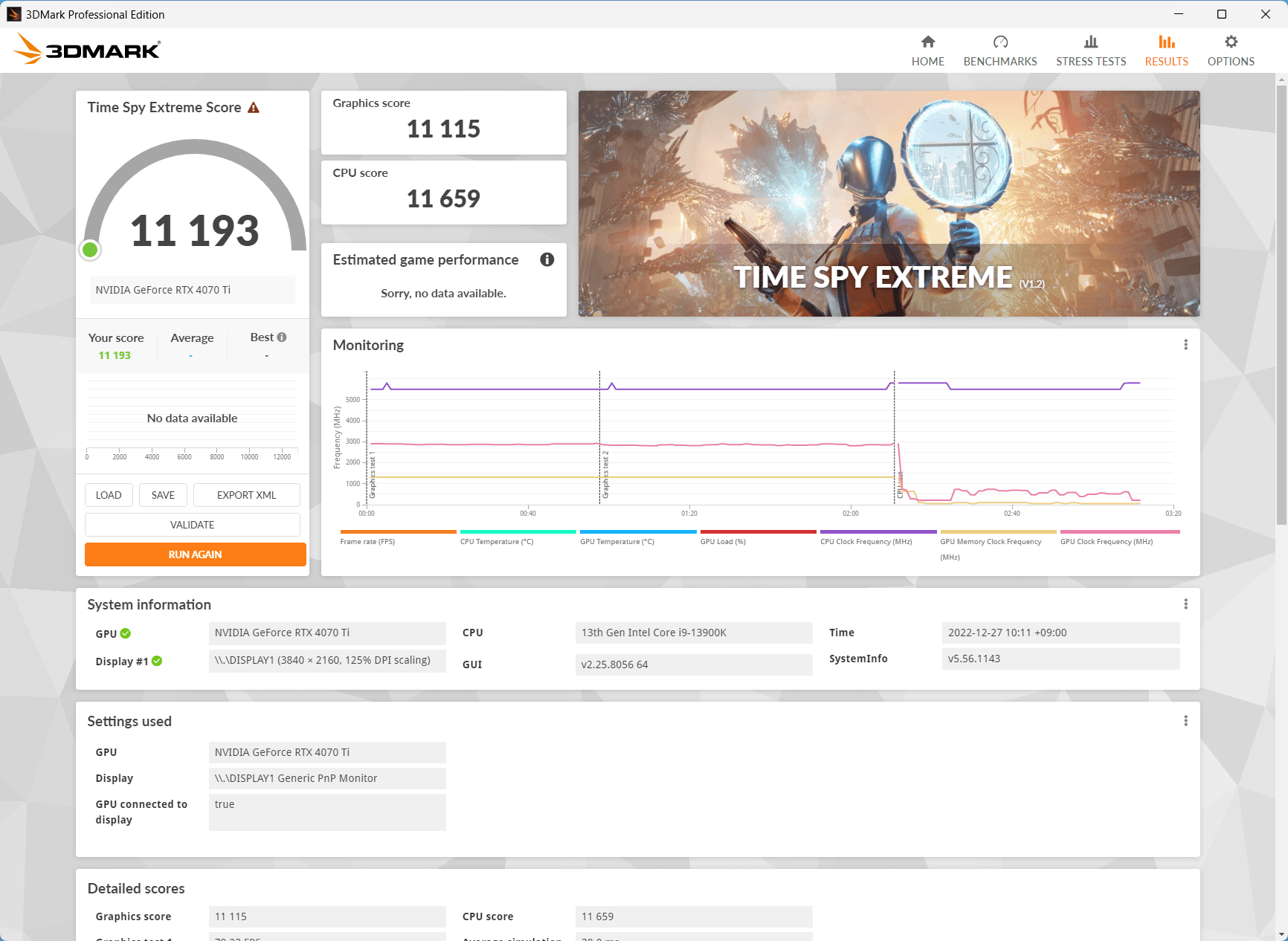Click the Graphics score 11 115 card
Image resolution: width=1288 pixels, height=941 pixels.
tap(444, 123)
